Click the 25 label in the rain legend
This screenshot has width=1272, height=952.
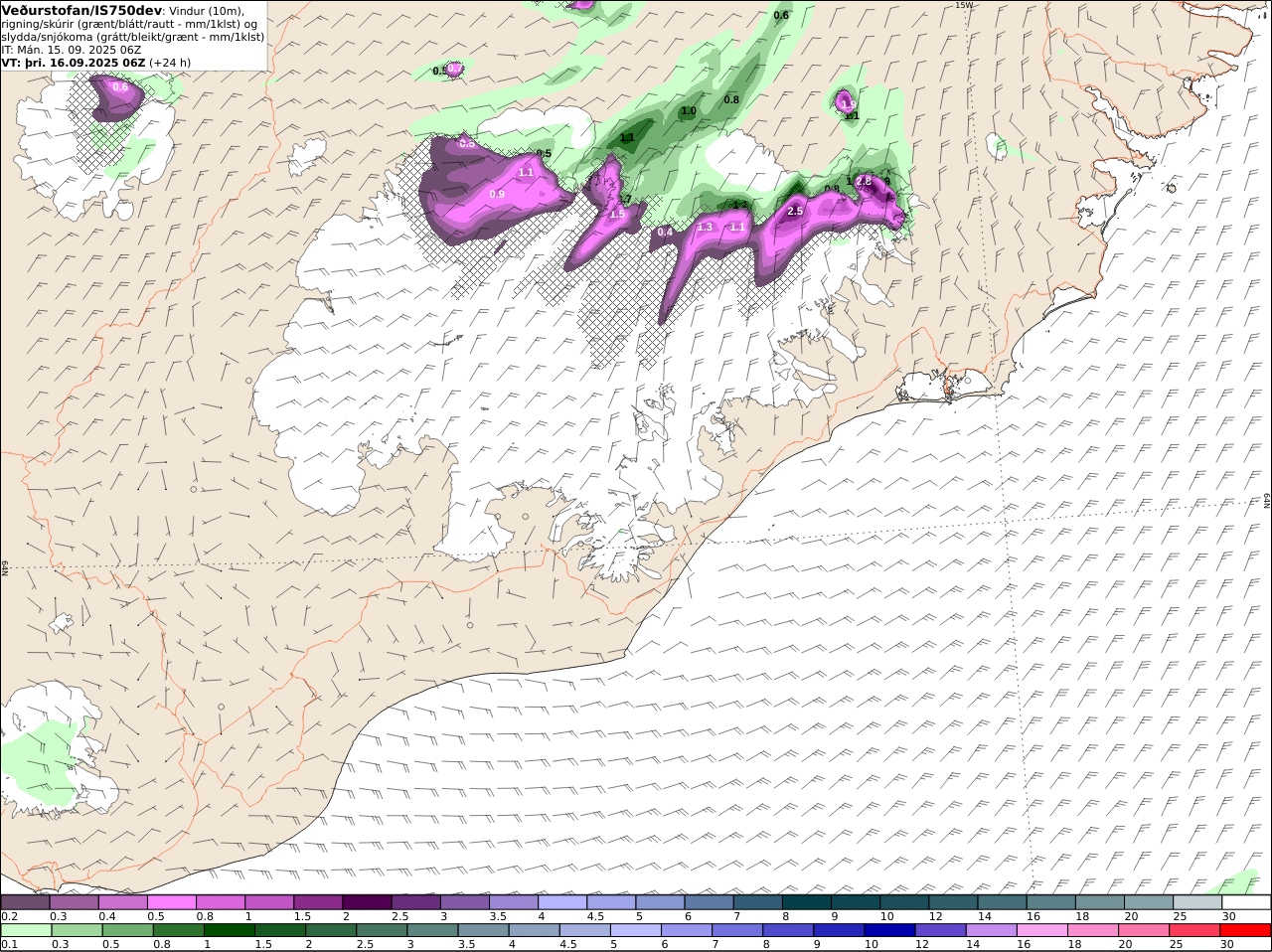point(1179,944)
